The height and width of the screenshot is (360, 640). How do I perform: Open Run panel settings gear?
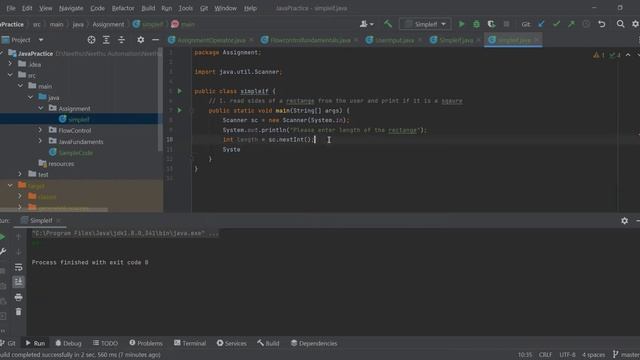point(624,220)
